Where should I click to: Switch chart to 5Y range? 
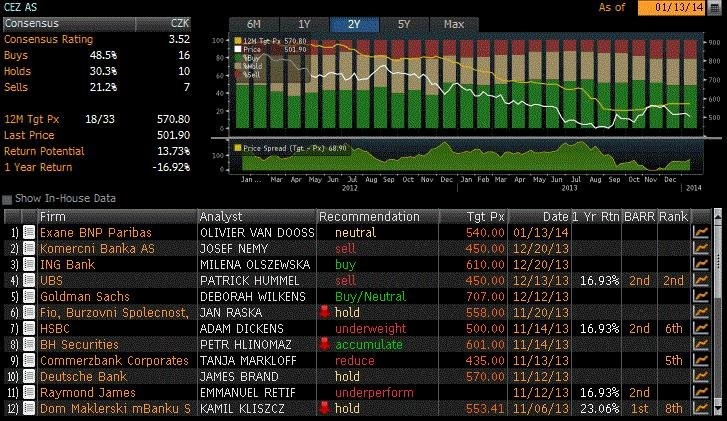pyautogui.click(x=404, y=24)
